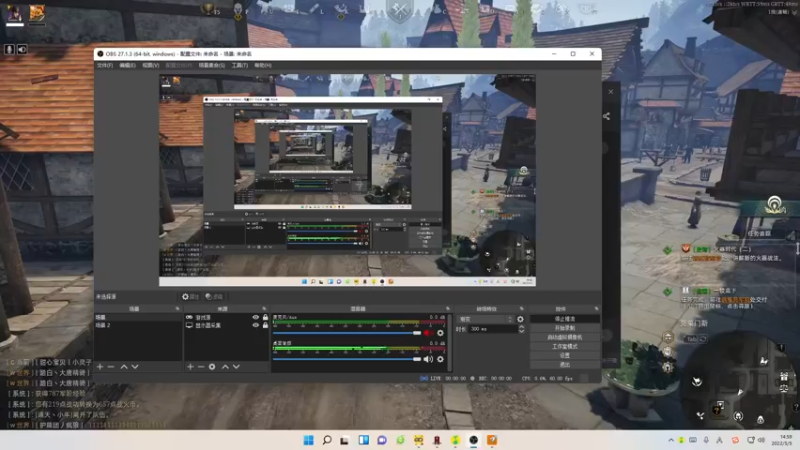Open the transition type dropdown 渐变
The image size is (800, 450).
pos(485,319)
